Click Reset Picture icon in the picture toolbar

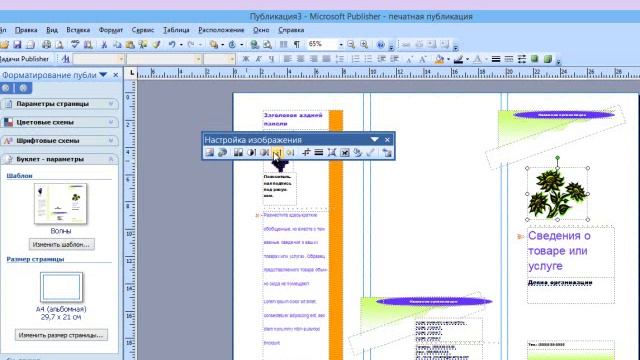point(387,152)
